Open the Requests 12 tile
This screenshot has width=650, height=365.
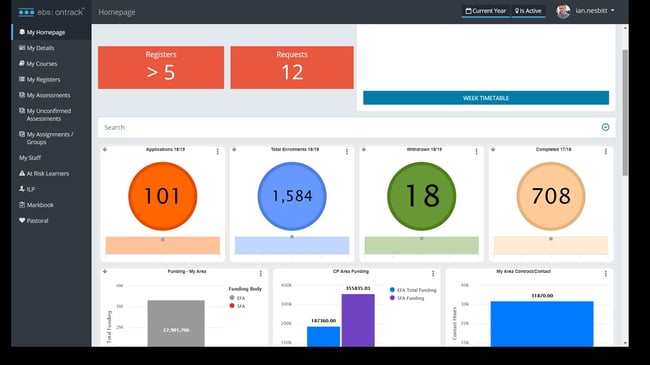coord(292,67)
